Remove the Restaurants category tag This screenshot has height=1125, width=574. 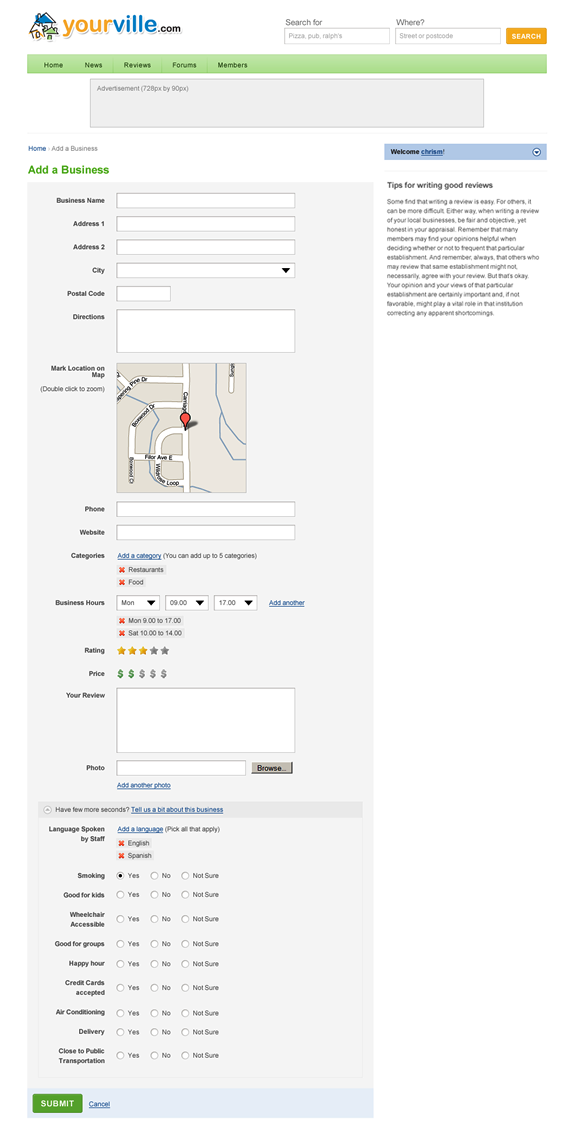tap(122, 570)
